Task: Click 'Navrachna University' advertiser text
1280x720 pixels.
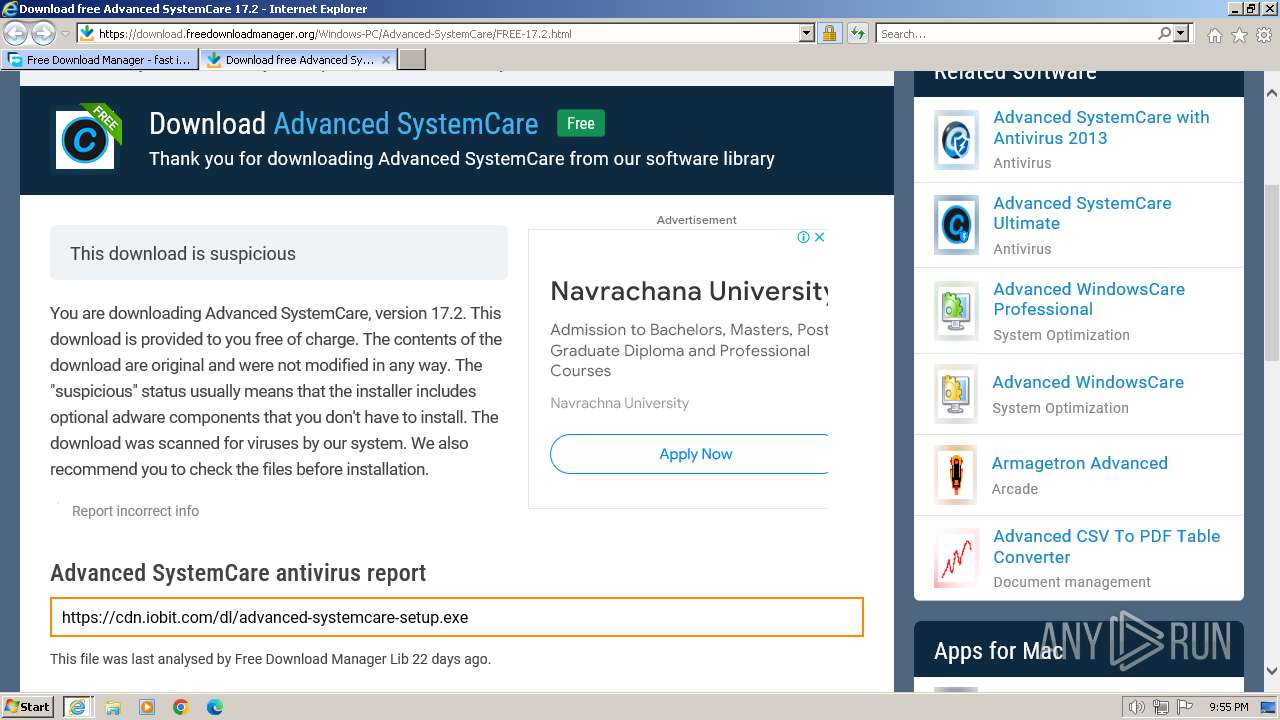Action: pos(619,403)
